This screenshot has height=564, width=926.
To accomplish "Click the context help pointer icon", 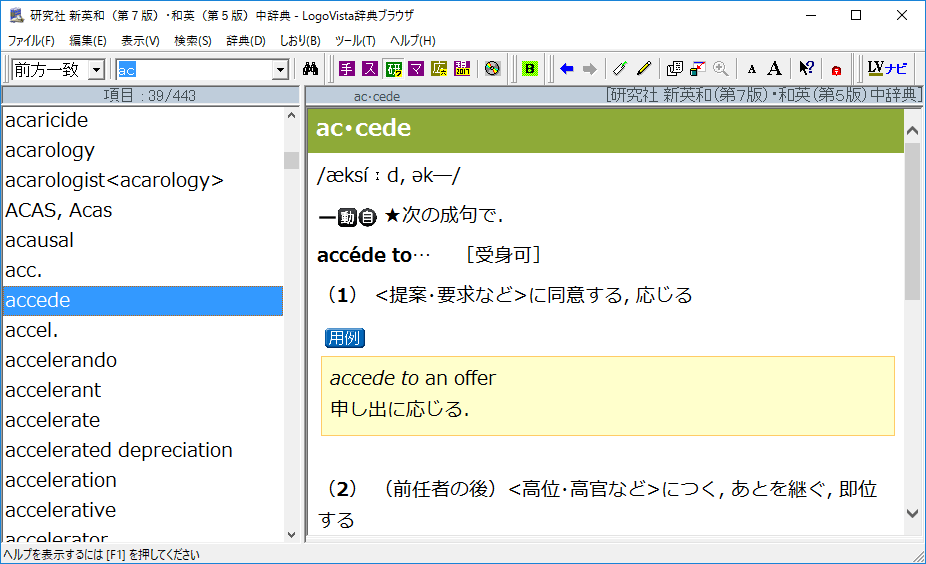I will coord(806,69).
